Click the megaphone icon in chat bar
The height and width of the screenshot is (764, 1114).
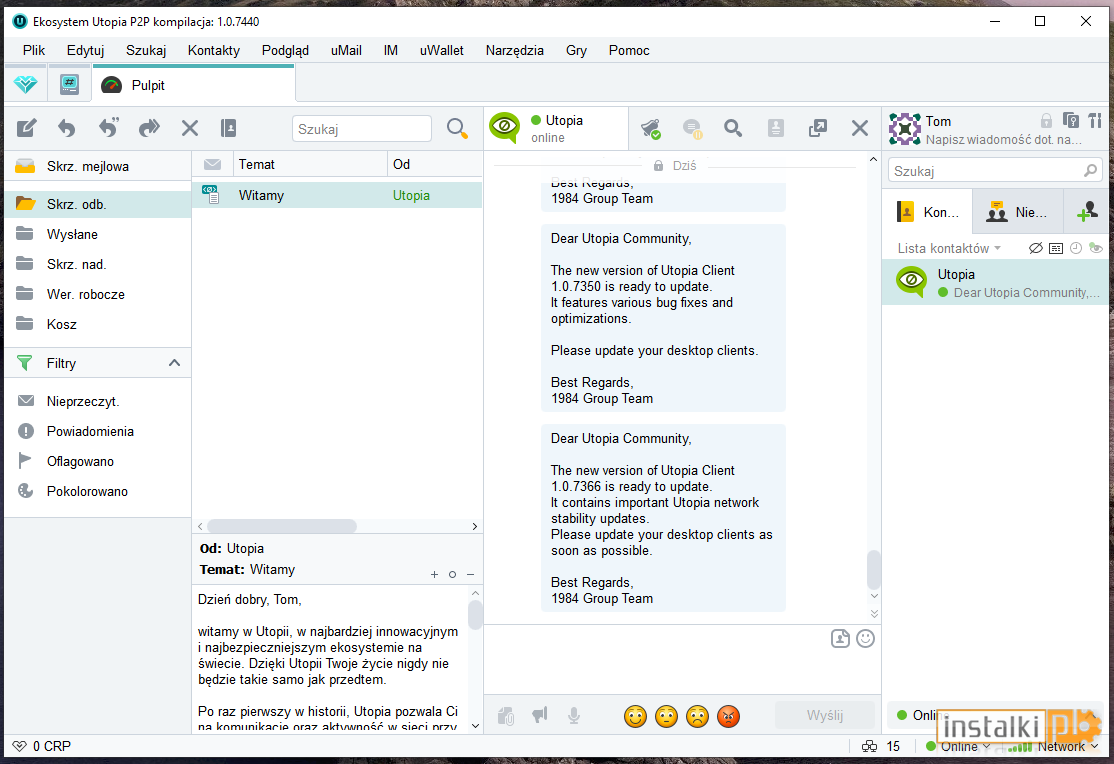540,715
